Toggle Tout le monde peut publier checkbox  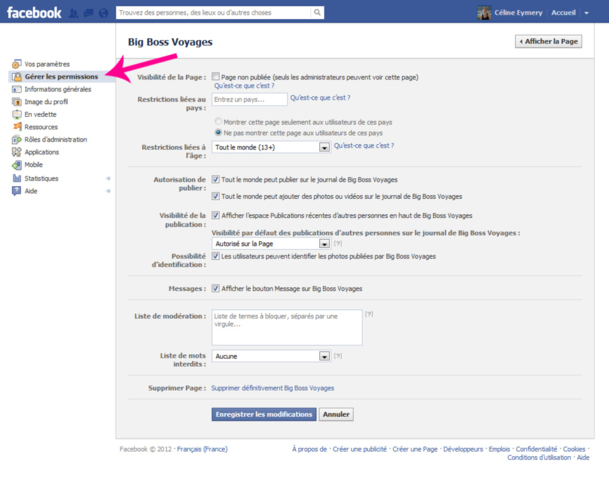click(x=216, y=179)
